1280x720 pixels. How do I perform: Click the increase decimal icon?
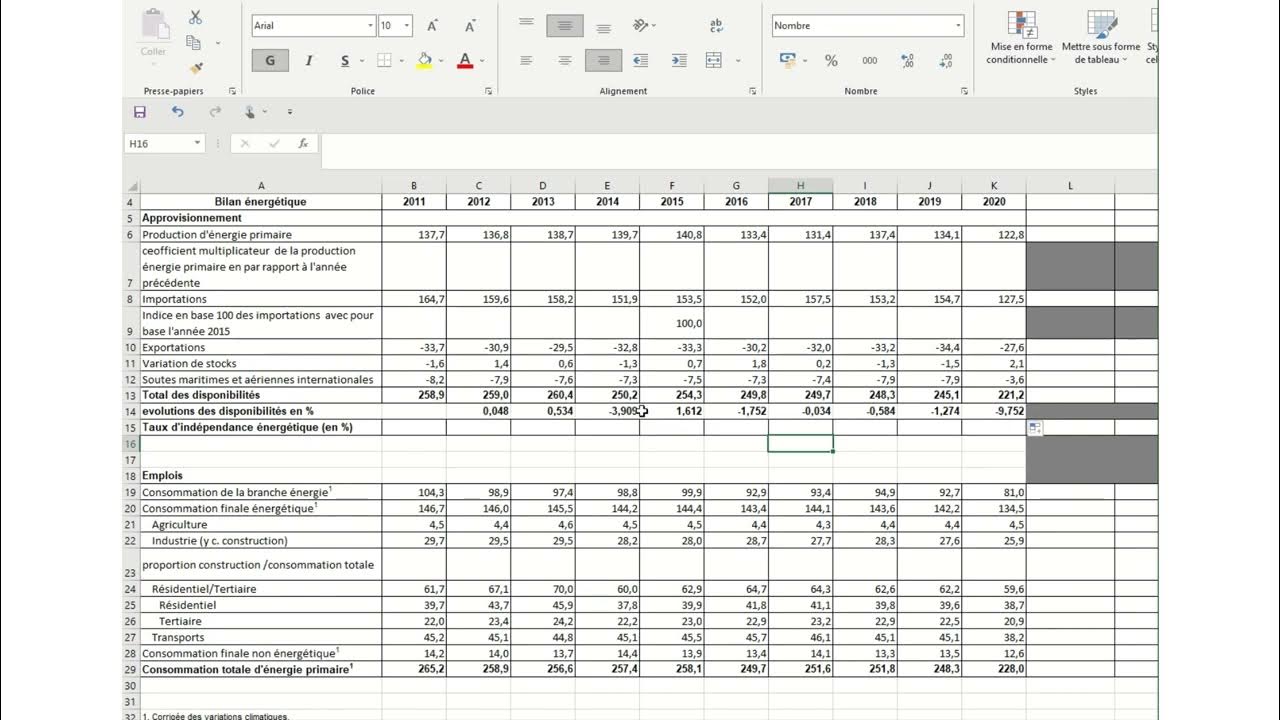click(907, 61)
